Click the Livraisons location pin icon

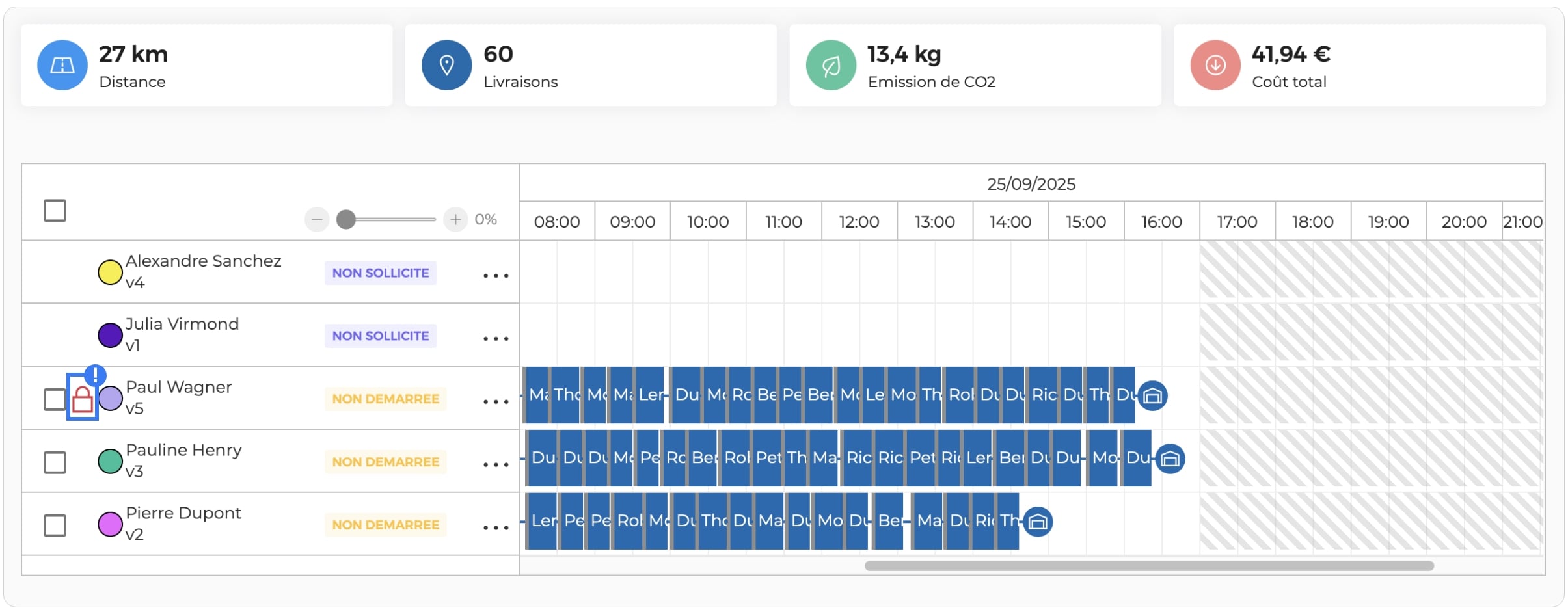click(x=447, y=65)
